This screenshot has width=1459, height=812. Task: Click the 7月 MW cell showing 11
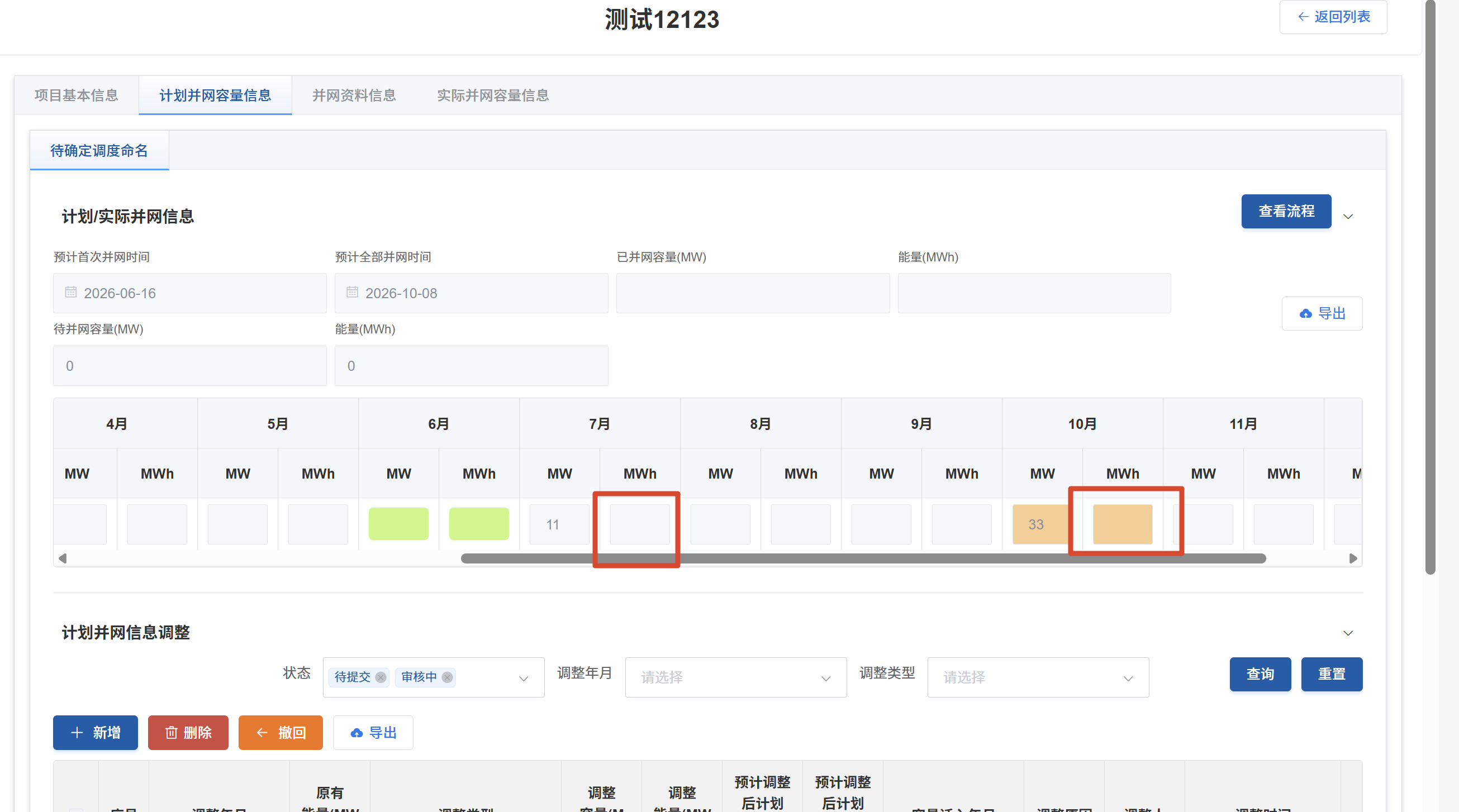click(559, 524)
